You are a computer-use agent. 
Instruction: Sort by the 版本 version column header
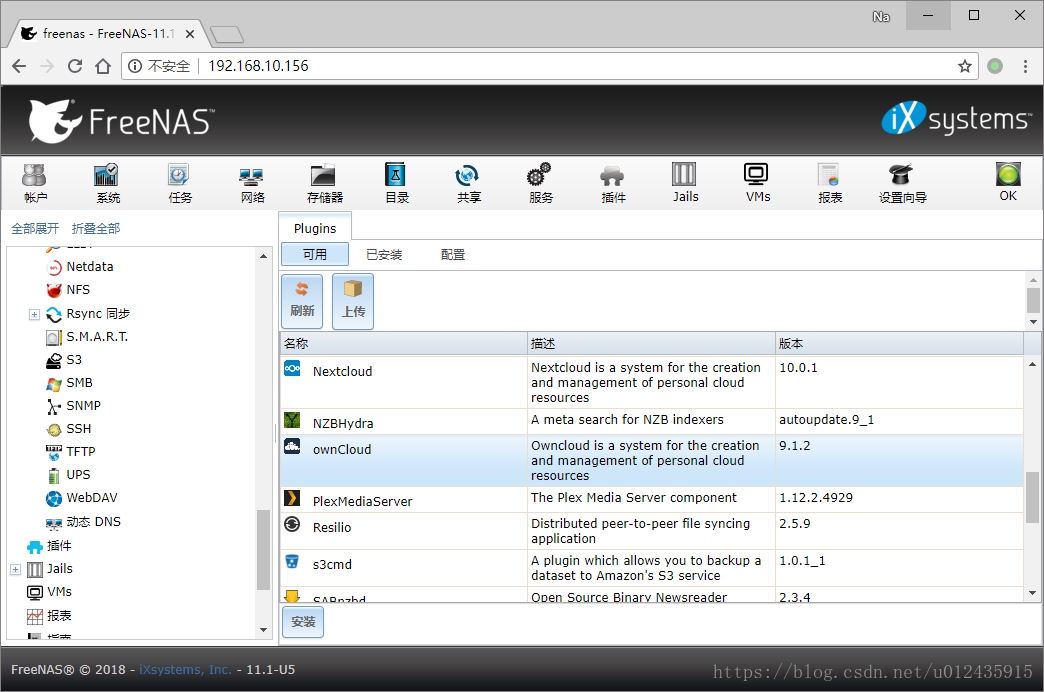point(900,344)
